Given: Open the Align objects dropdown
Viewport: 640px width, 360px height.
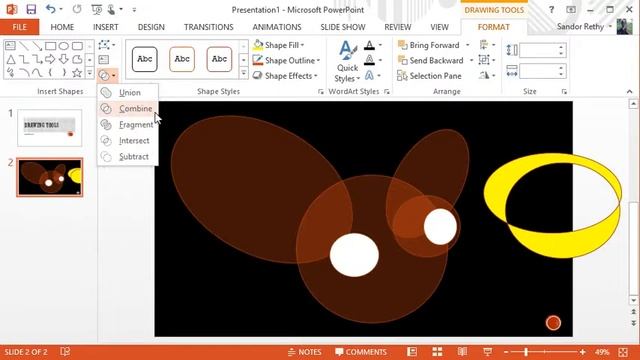Looking at the screenshot, I should pos(487,45).
